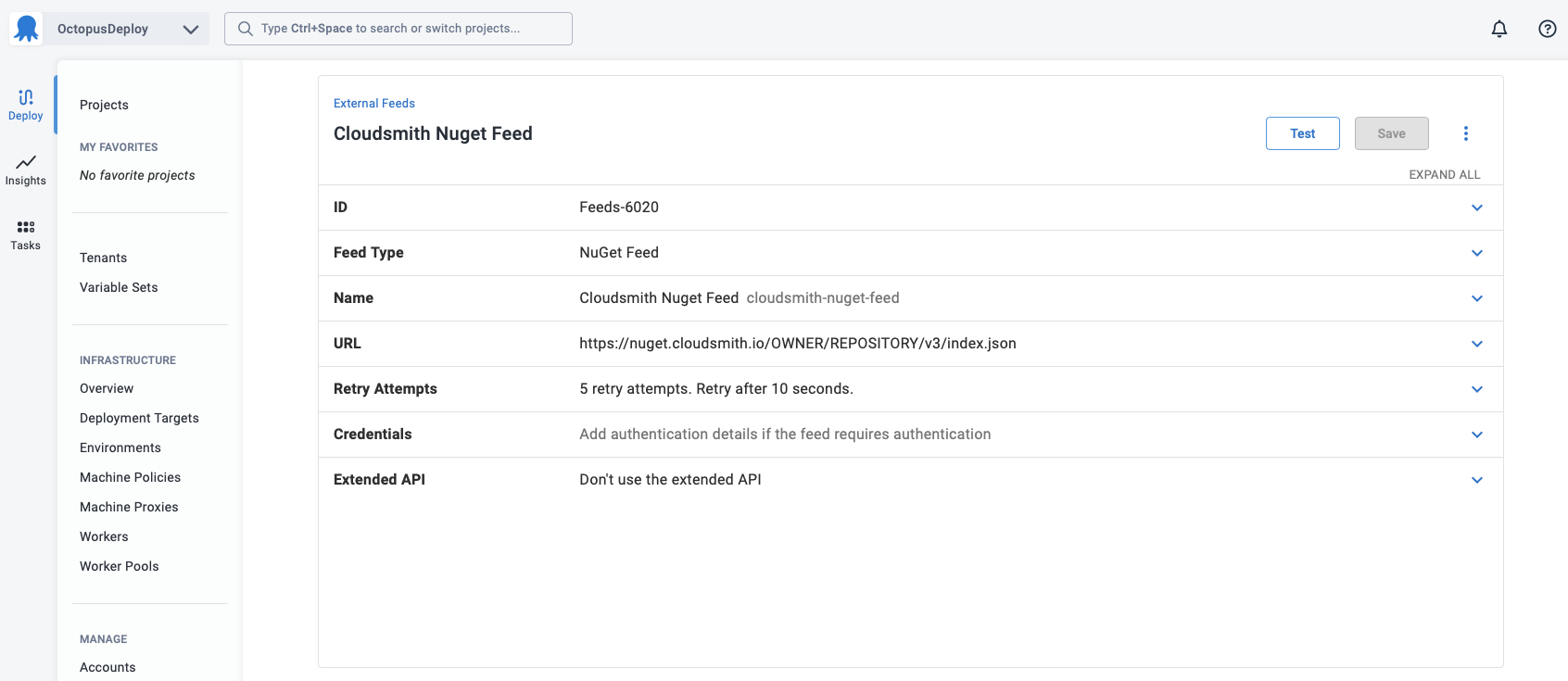This screenshot has height=681, width=1568.
Task: Open Machine Policies menu item
Action: point(131,477)
